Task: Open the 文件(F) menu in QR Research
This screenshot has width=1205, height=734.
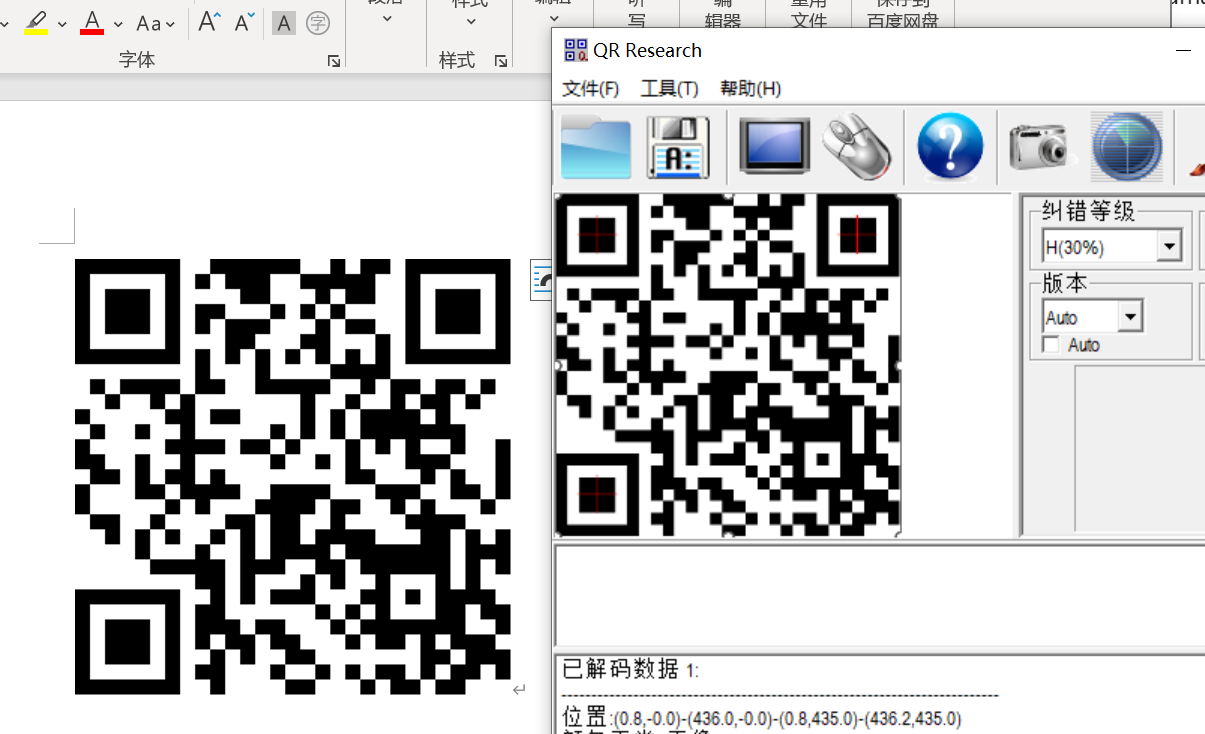Action: coord(590,89)
